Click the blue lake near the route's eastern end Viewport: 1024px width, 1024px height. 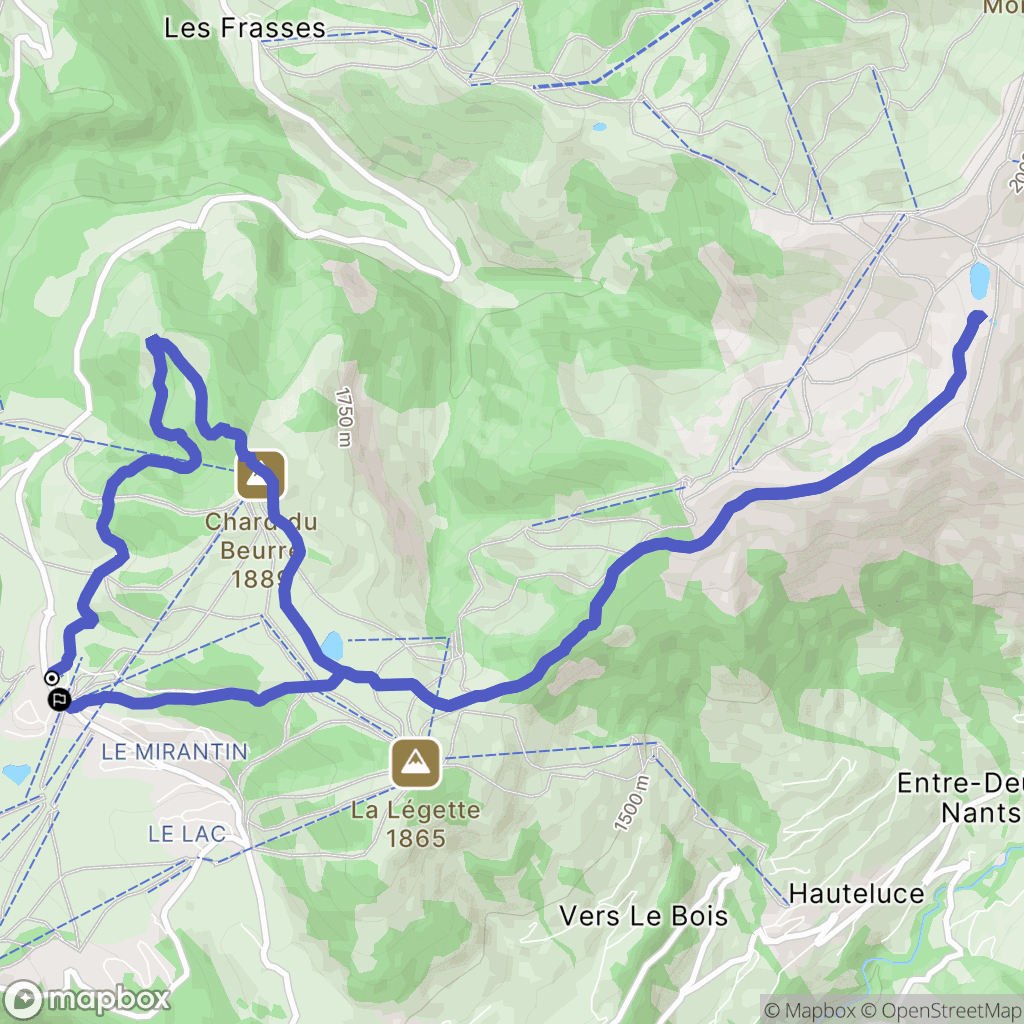click(x=980, y=281)
